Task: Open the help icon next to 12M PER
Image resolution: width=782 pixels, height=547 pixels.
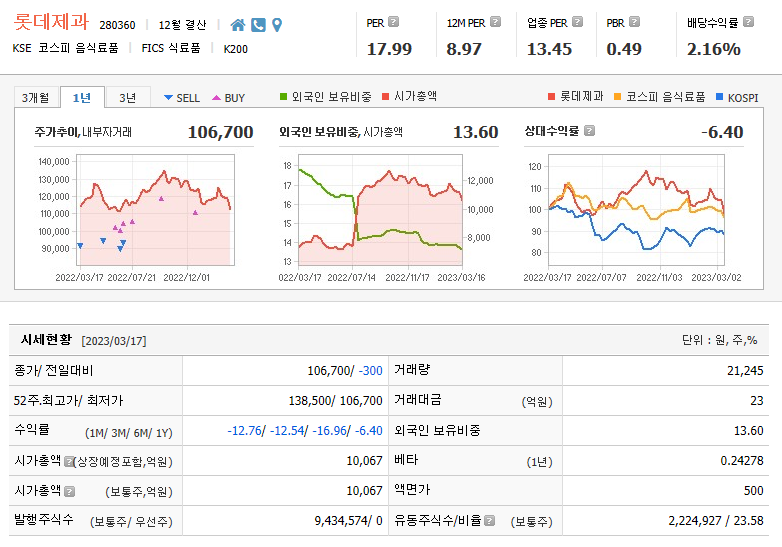Action: 495,22
